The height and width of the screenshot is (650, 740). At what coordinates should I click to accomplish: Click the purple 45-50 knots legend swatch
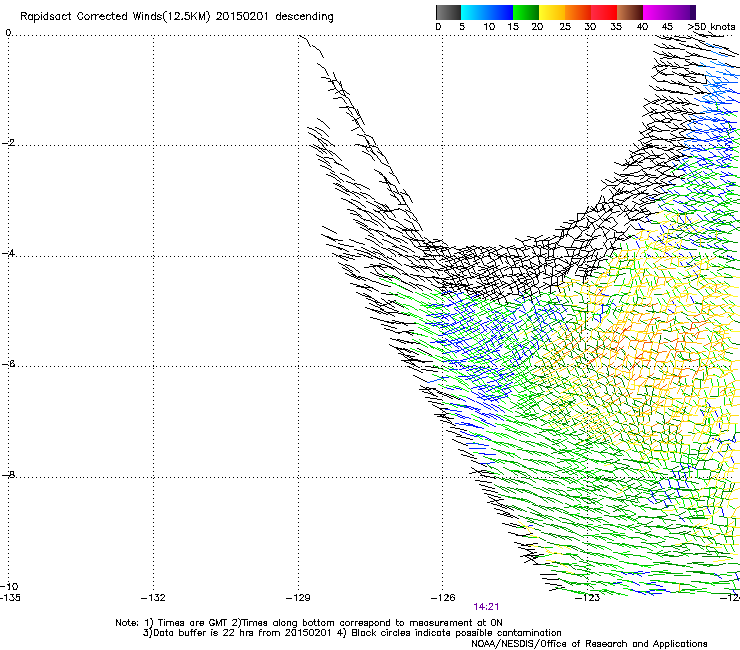[682, 12]
